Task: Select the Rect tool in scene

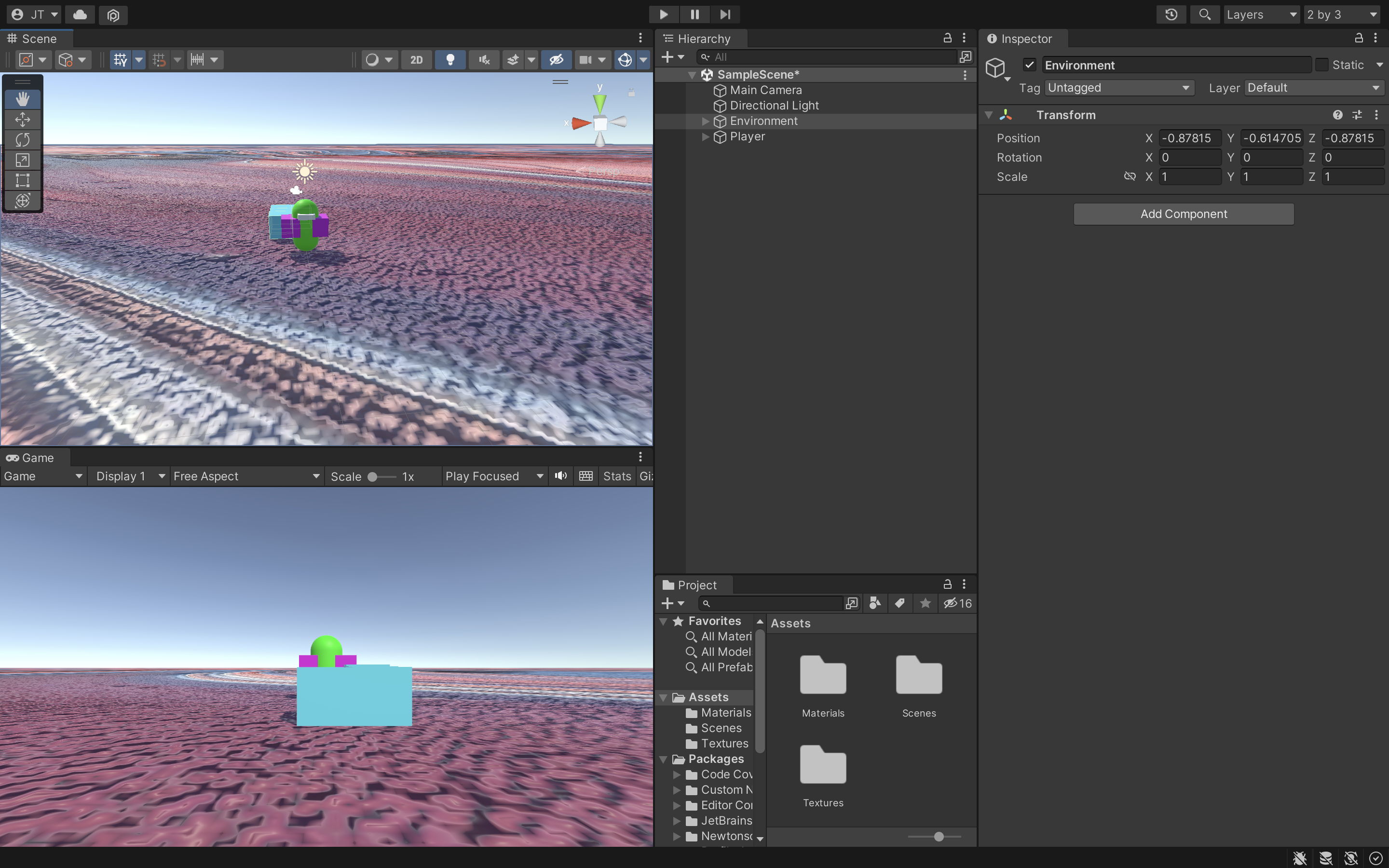Action: click(x=22, y=180)
